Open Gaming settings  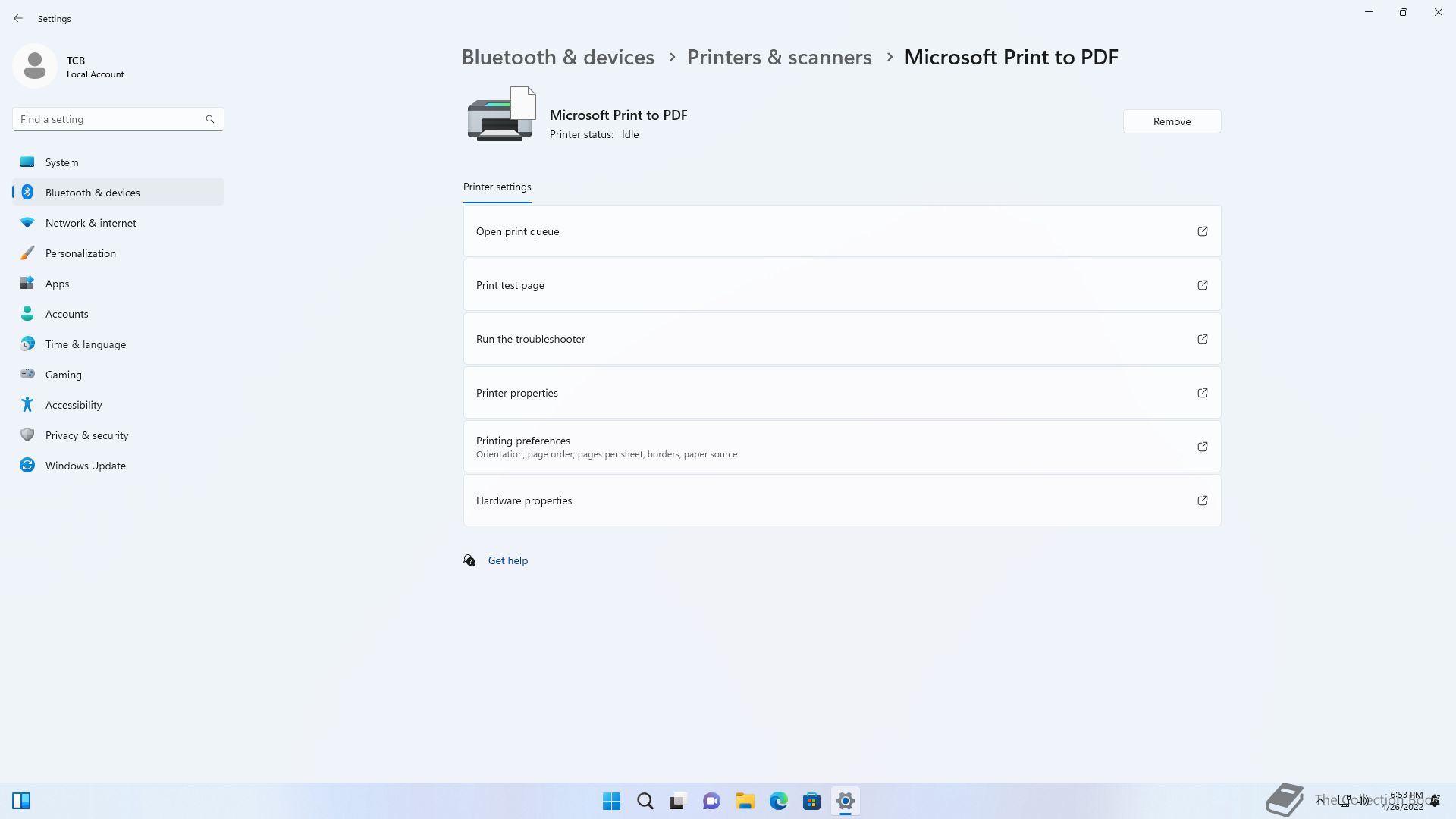coord(118,375)
